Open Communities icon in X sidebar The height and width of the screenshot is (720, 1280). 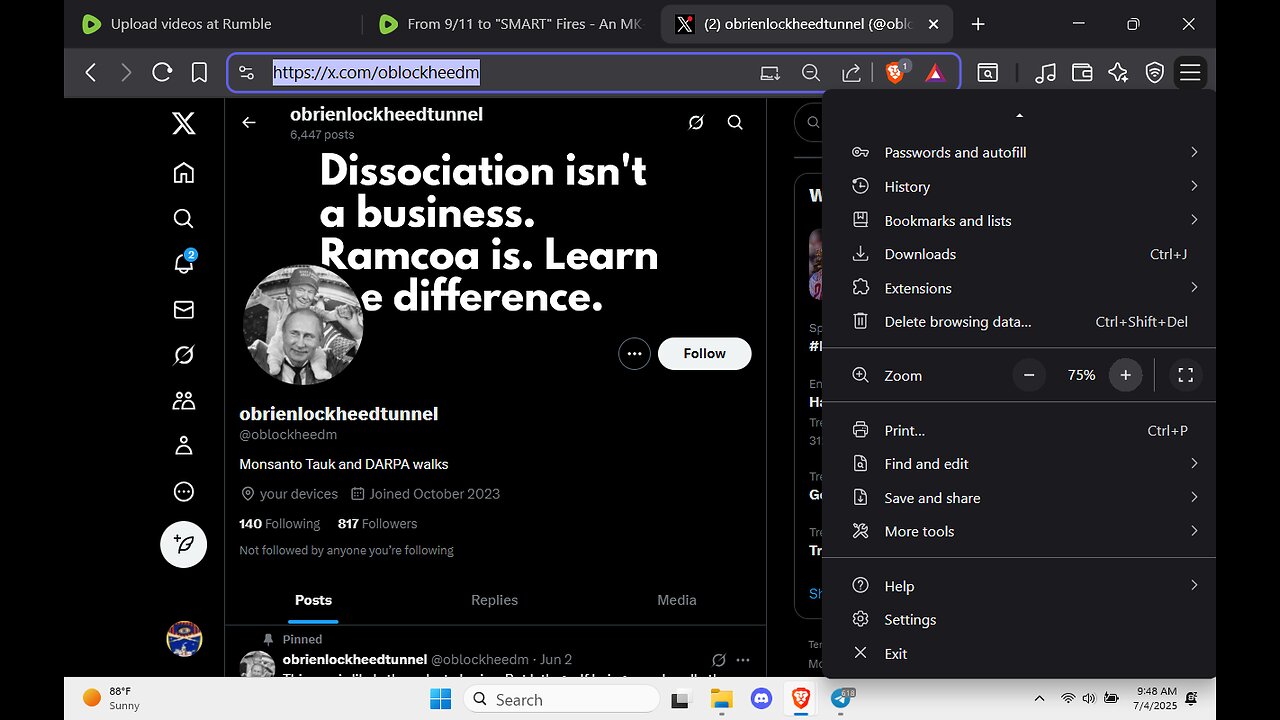[x=183, y=401]
